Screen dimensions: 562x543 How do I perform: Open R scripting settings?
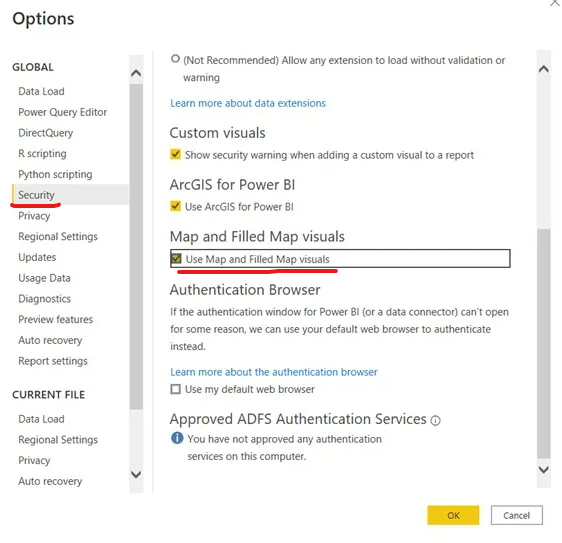click(x=42, y=153)
